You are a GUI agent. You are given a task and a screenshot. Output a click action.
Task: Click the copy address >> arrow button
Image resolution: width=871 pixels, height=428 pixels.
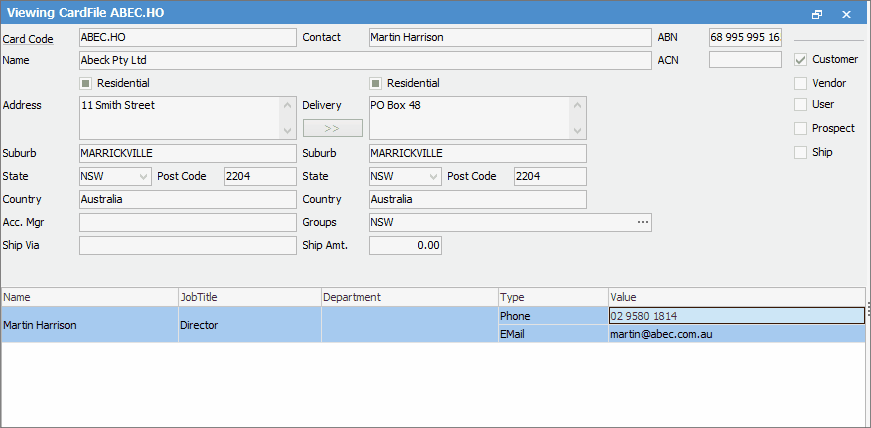(x=332, y=128)
